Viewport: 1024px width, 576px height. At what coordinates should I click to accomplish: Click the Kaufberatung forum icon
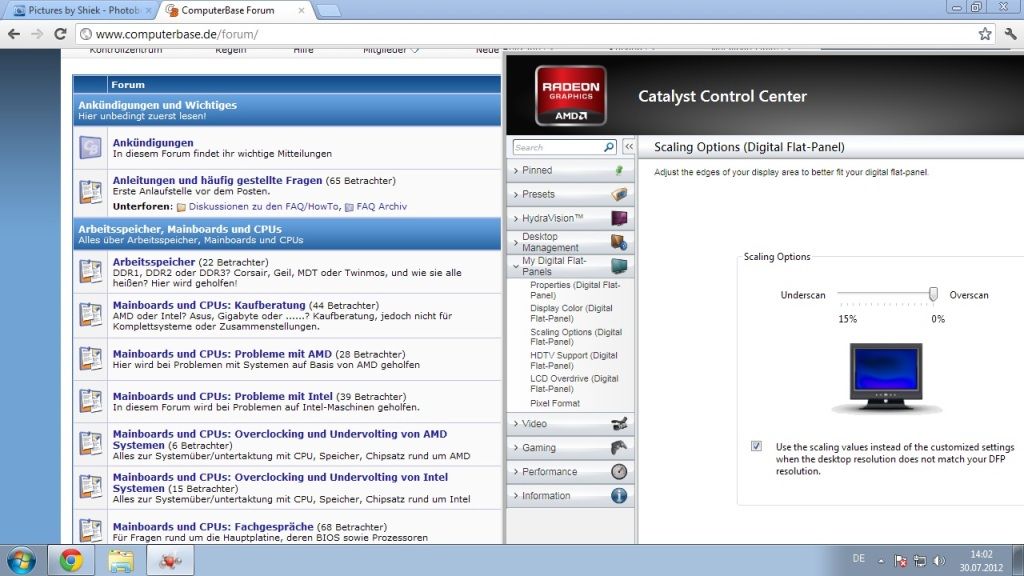click(x=90, y=314)
